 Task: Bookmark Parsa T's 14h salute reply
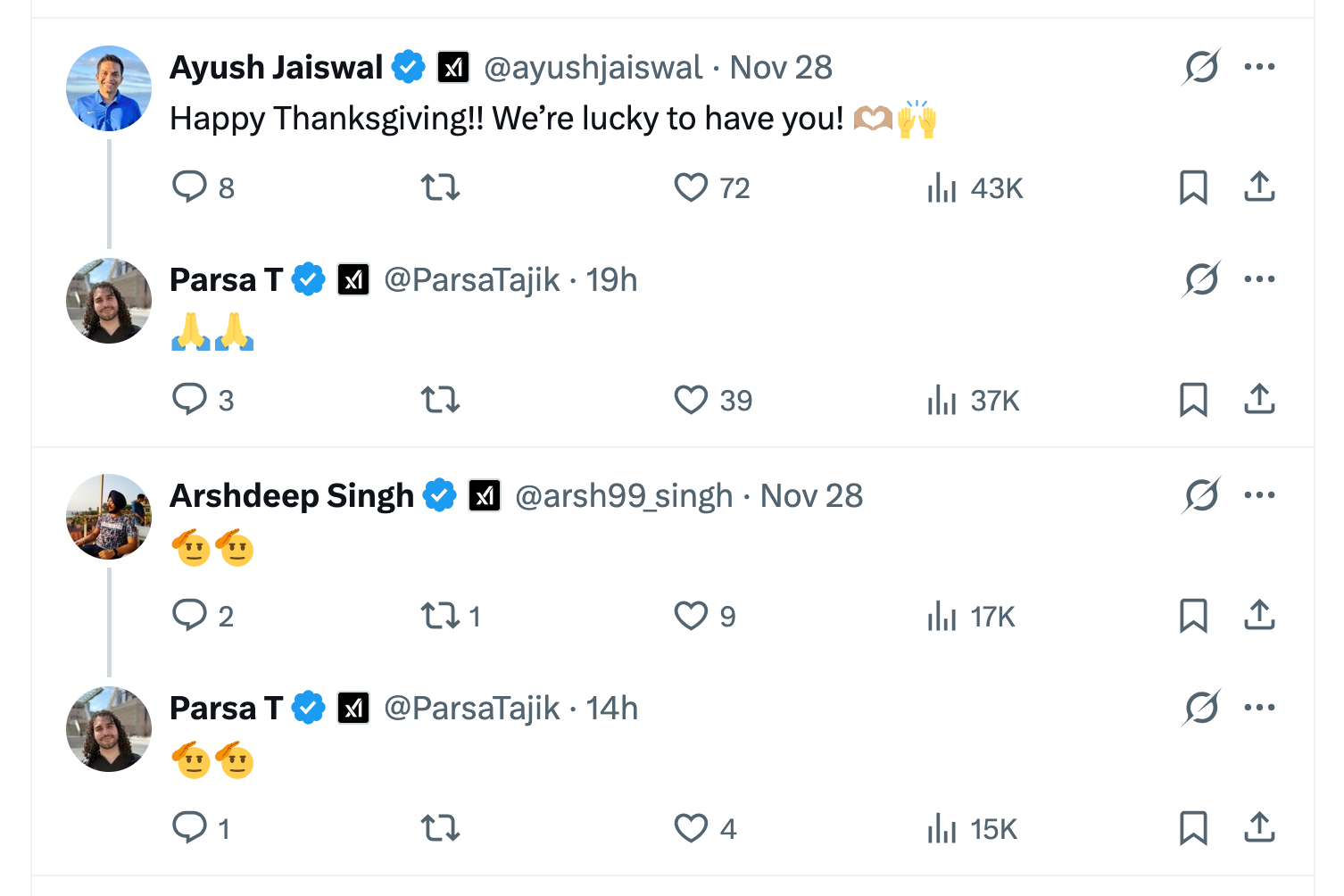click(1193, 828)
